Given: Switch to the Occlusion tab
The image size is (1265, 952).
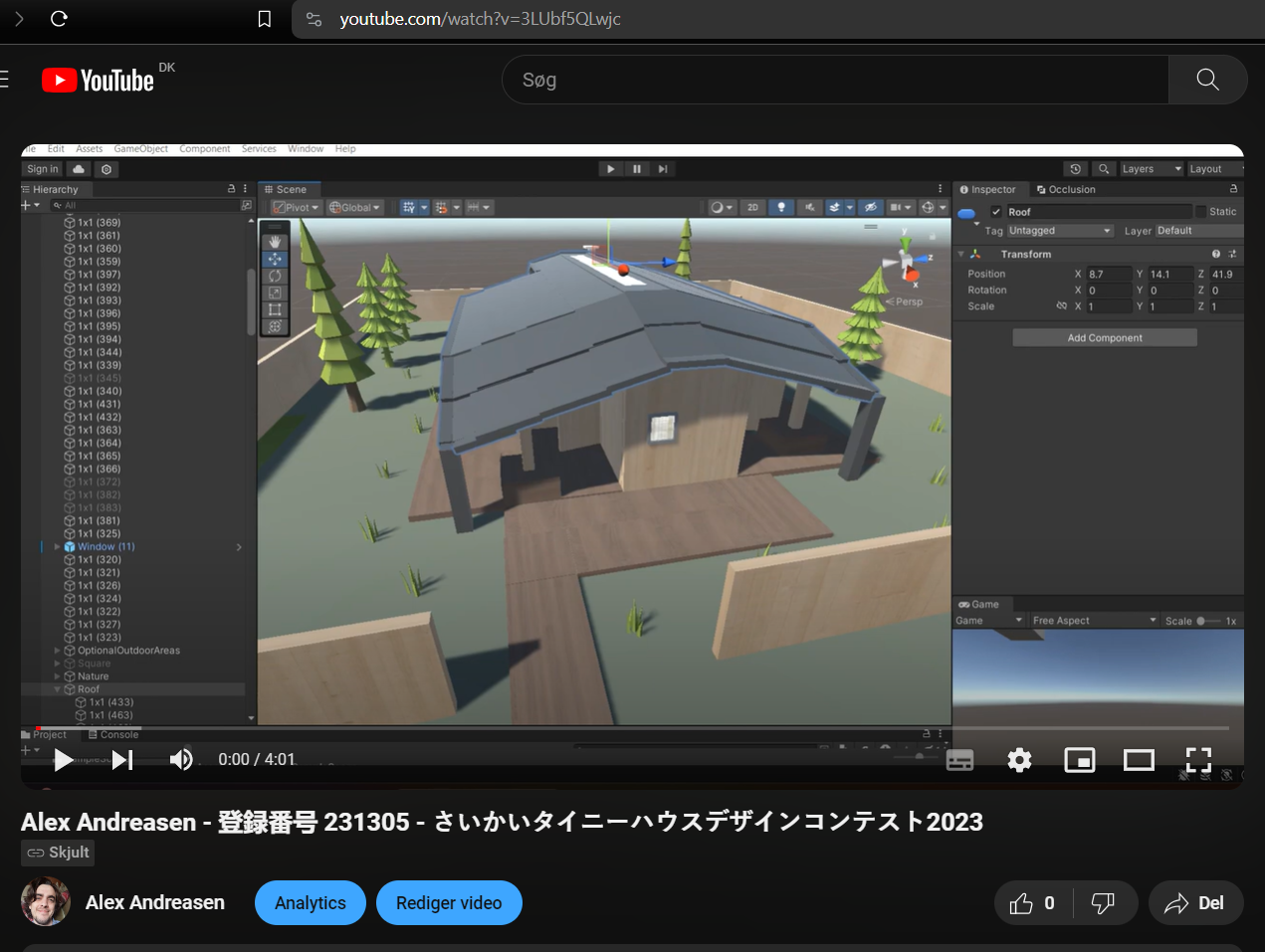Looking at the screenshot, I should point(1066,189).
